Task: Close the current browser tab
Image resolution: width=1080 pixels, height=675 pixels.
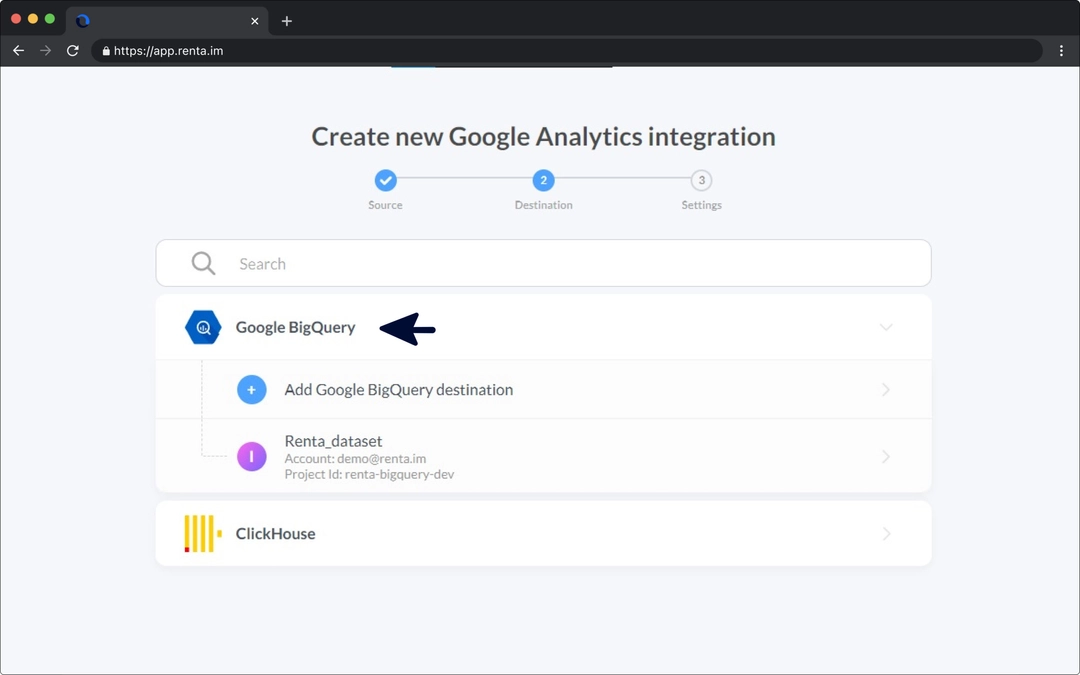Action: point(255,21)
